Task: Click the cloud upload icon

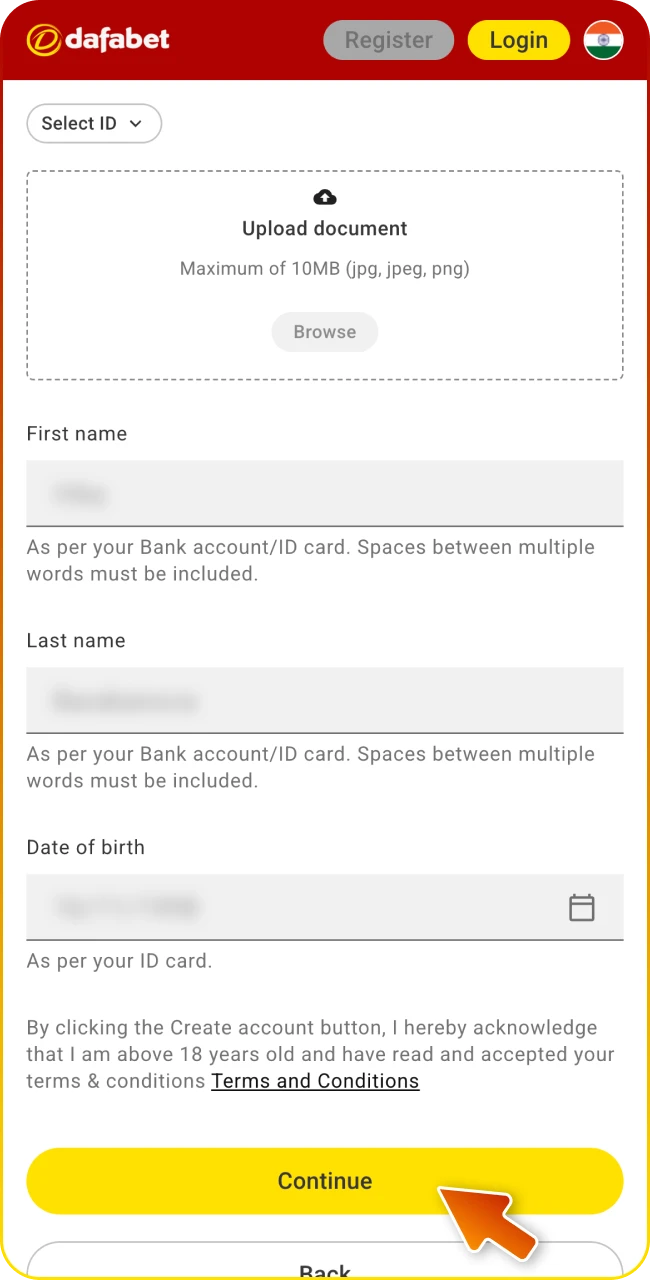Action: [324, 197]
